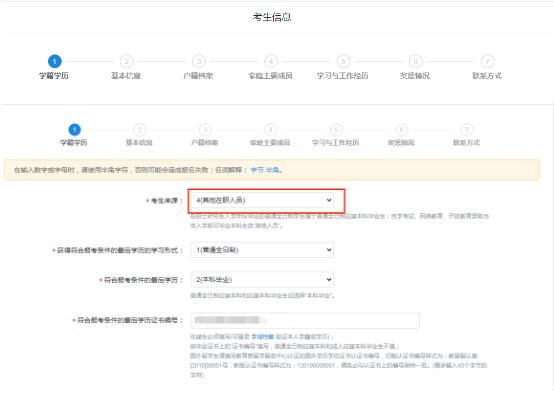This screenshot has height=399, width=554.
Task: Open the 字节 explanation link in yellow notice
Action: (x=257, y=170)
